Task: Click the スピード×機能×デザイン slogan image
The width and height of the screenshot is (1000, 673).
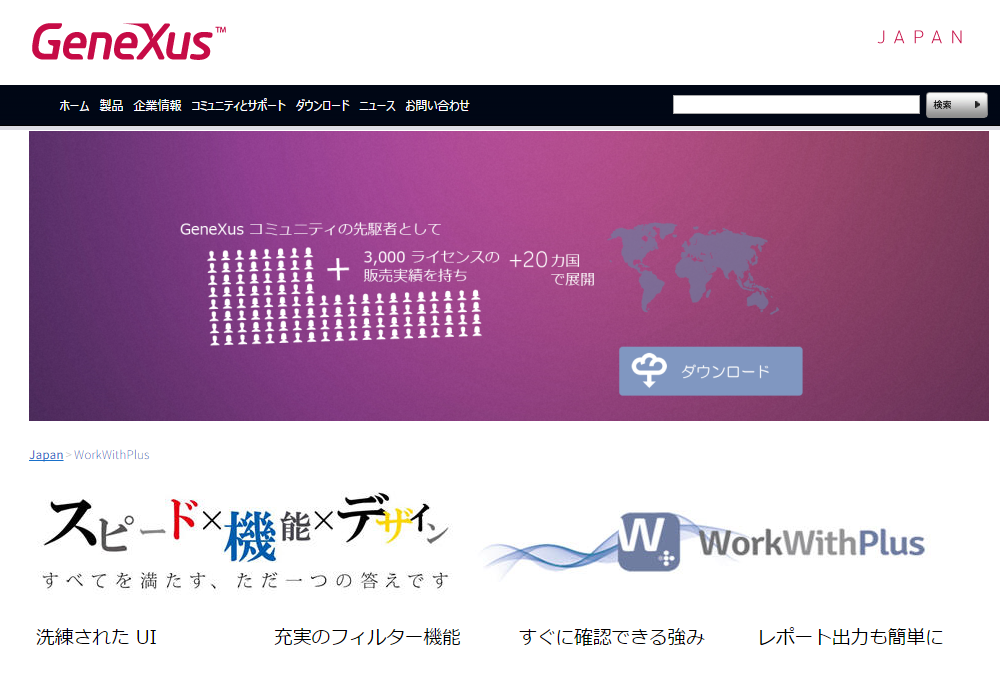Action: pyautogui.click(x=245, y=540)
